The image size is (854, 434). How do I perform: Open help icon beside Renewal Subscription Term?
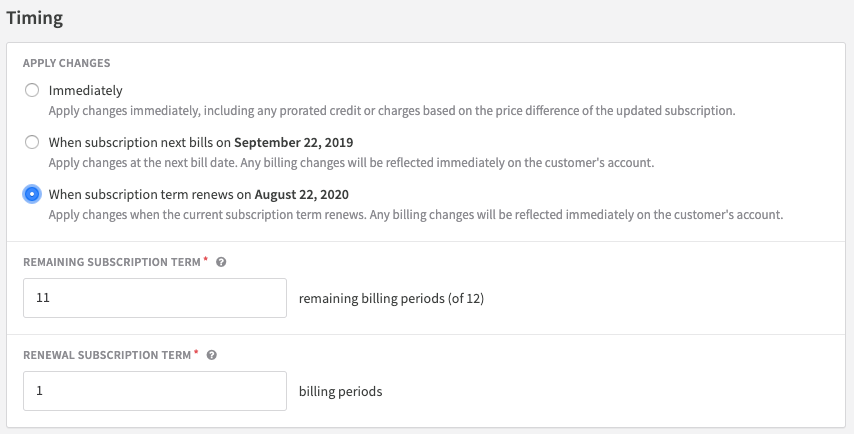pyautogui.click(x=212, y=355)
